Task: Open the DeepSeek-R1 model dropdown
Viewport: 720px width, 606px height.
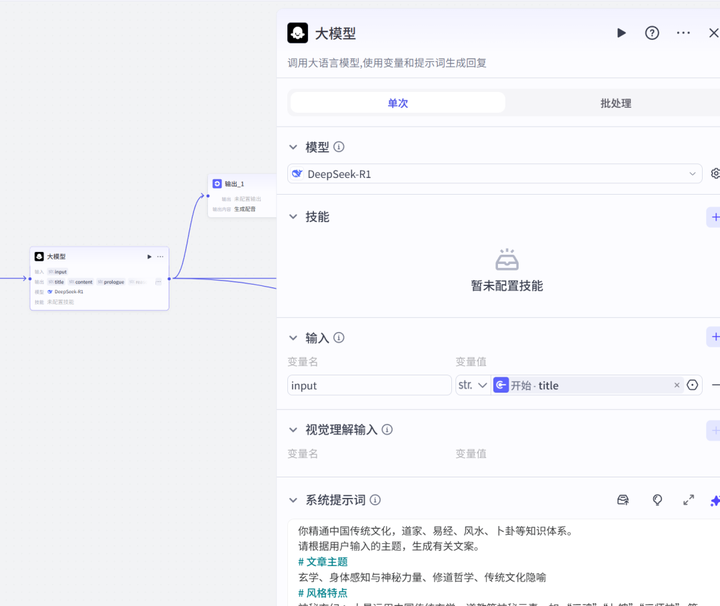Action: tap(495, 174)
